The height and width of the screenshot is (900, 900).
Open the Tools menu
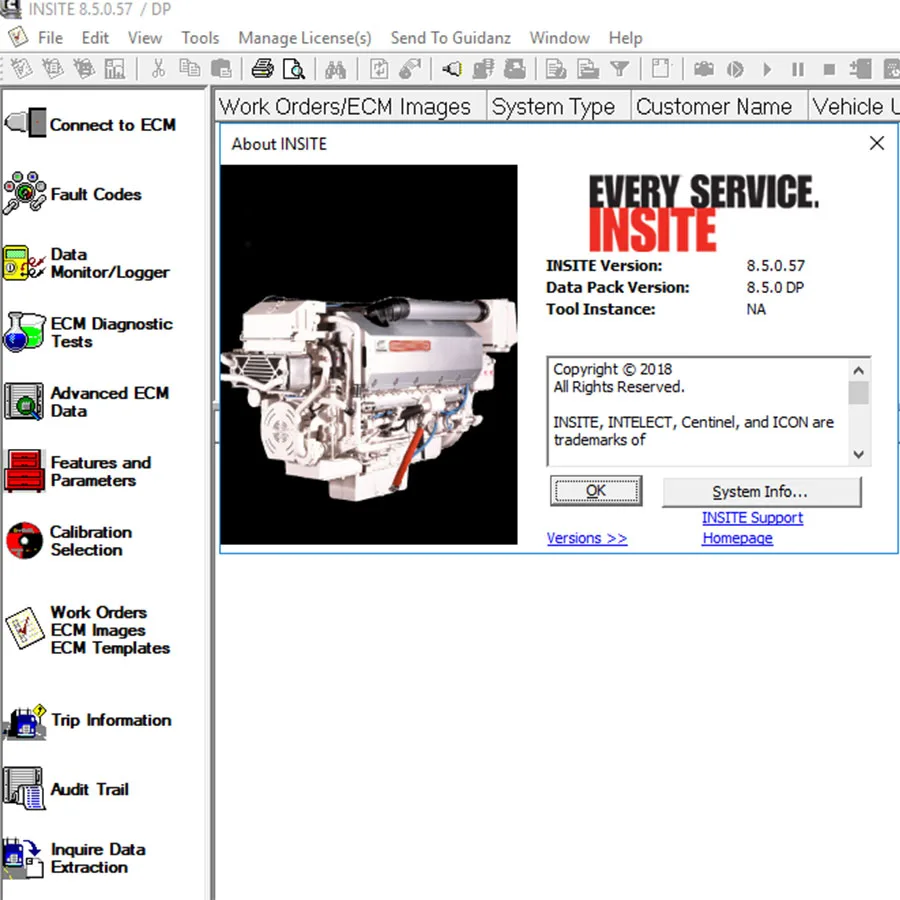point(200,38)
